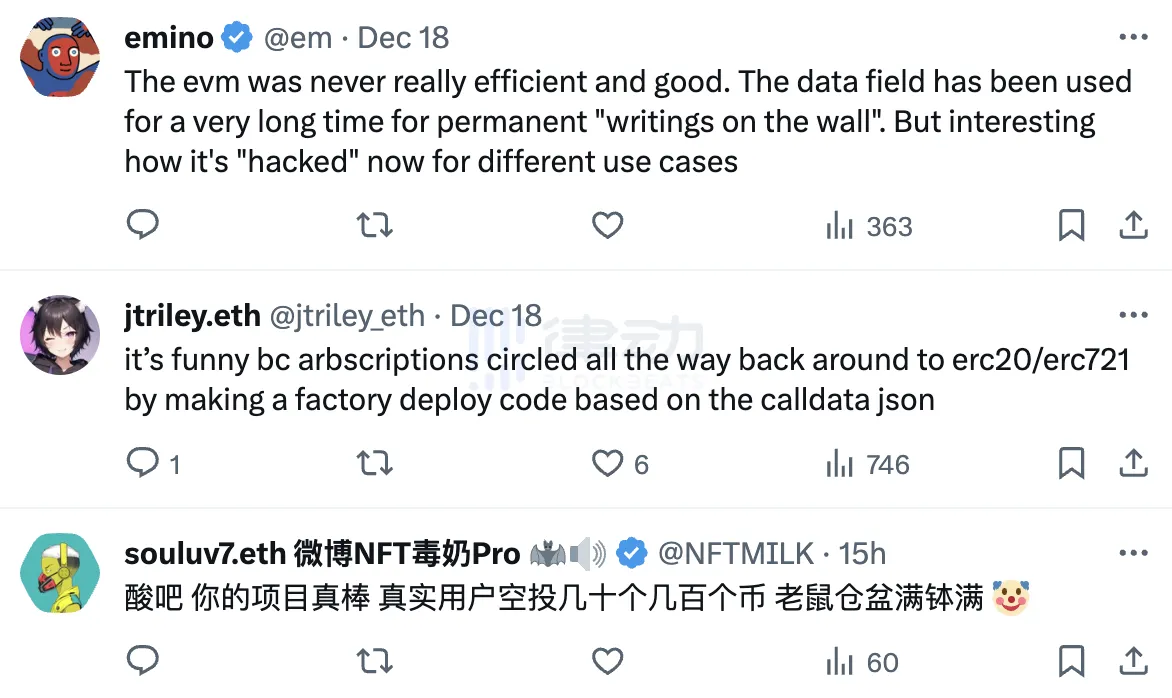Viewport: 1172px width, 698px height.
Task: Like jtriley.eth's tweet with 6 likes
Action: pyautogui.click(x=607, y=463)
